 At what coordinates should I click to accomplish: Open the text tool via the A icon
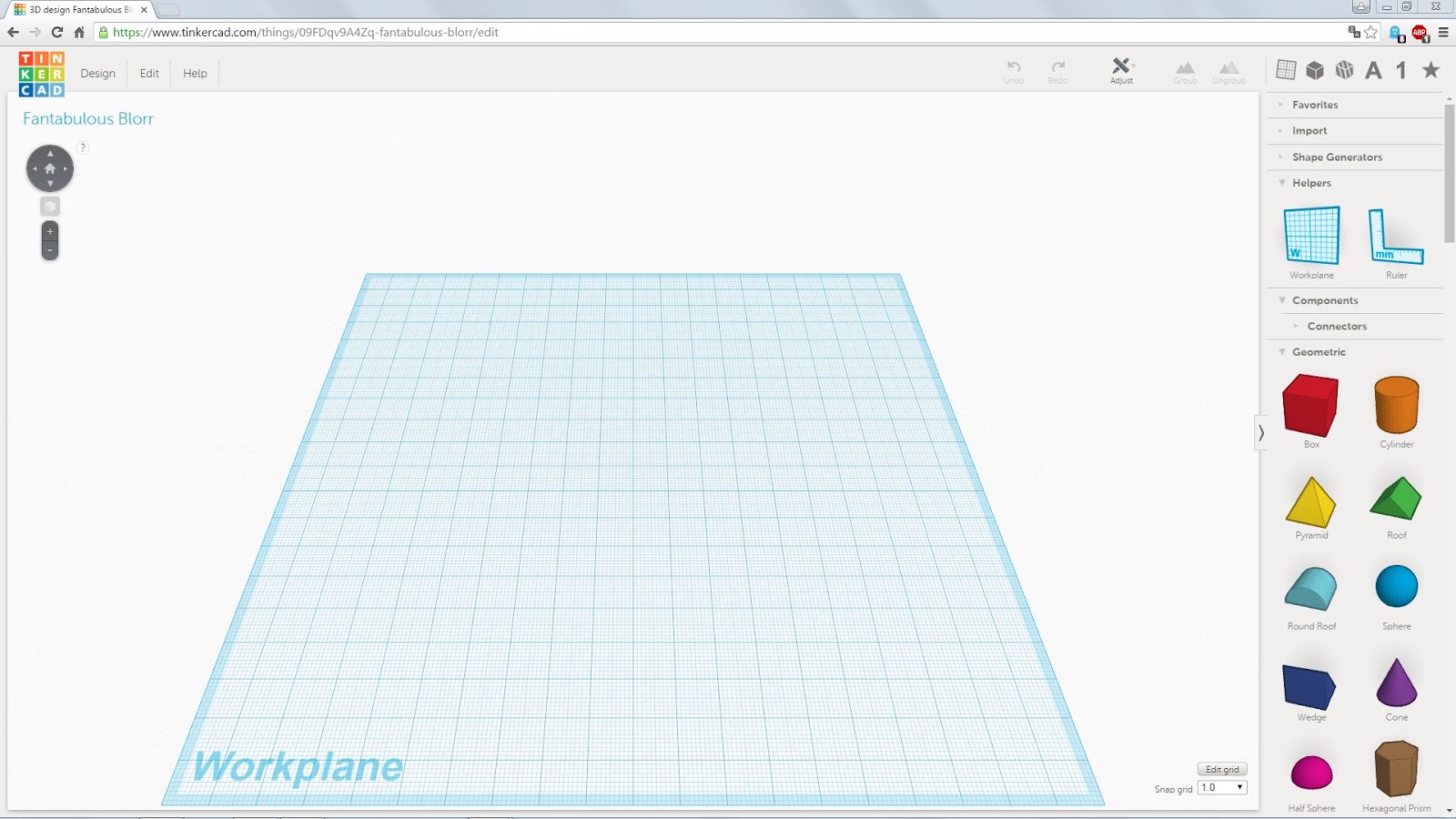[x=1374, y=69]
